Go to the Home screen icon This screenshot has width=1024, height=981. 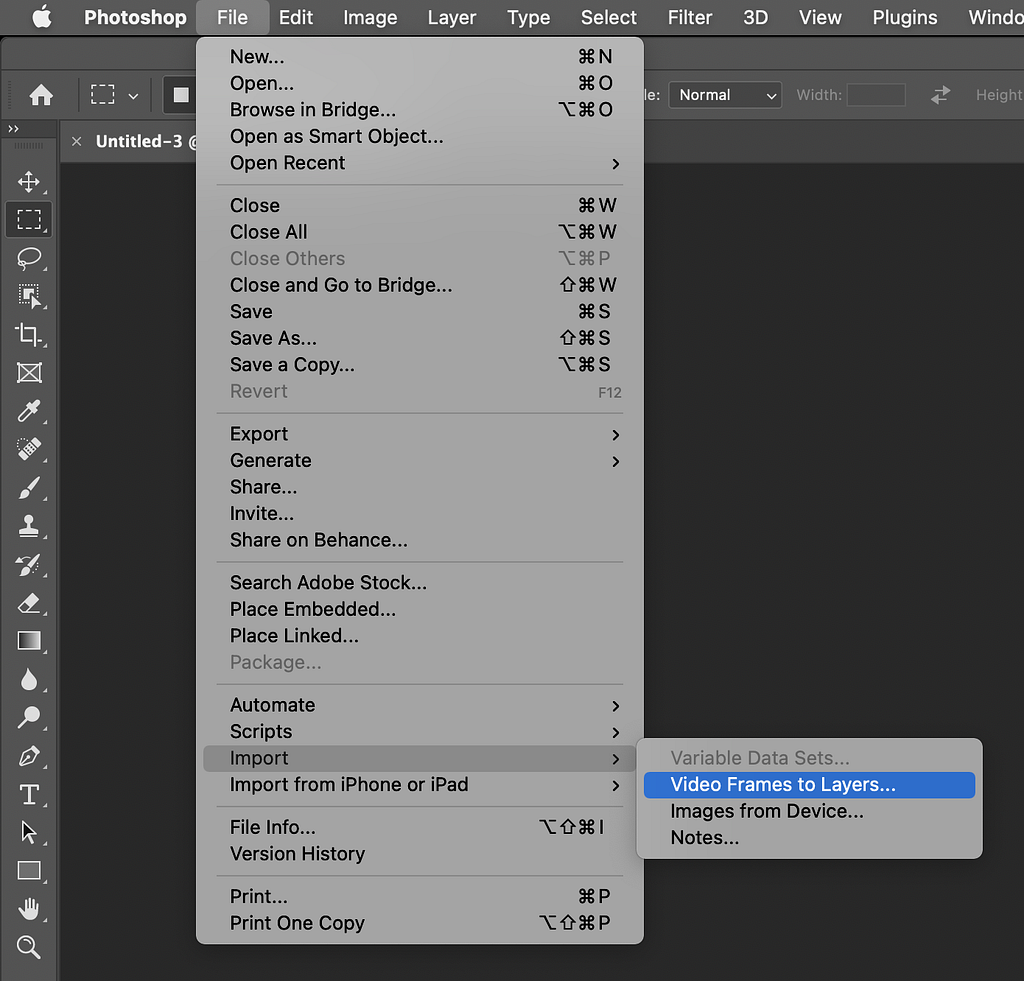click(41, 95)
